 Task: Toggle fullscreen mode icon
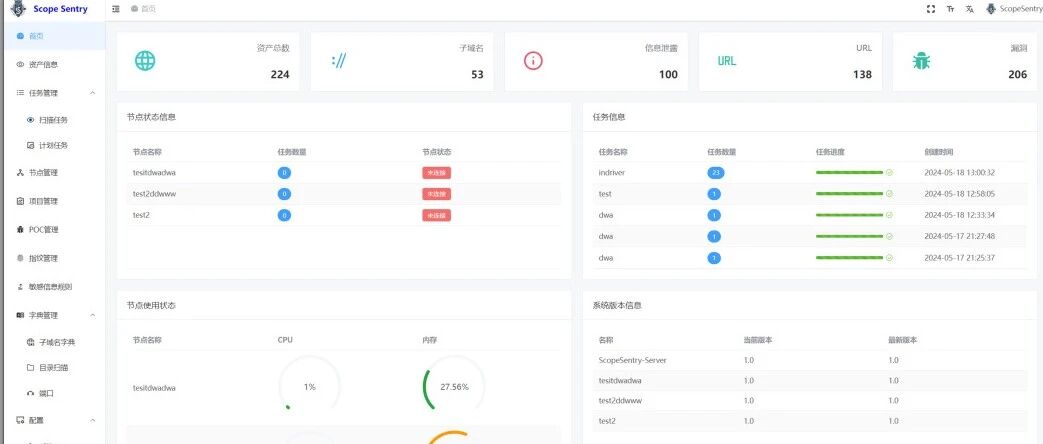pyautogui.click(x=931, y=9)
